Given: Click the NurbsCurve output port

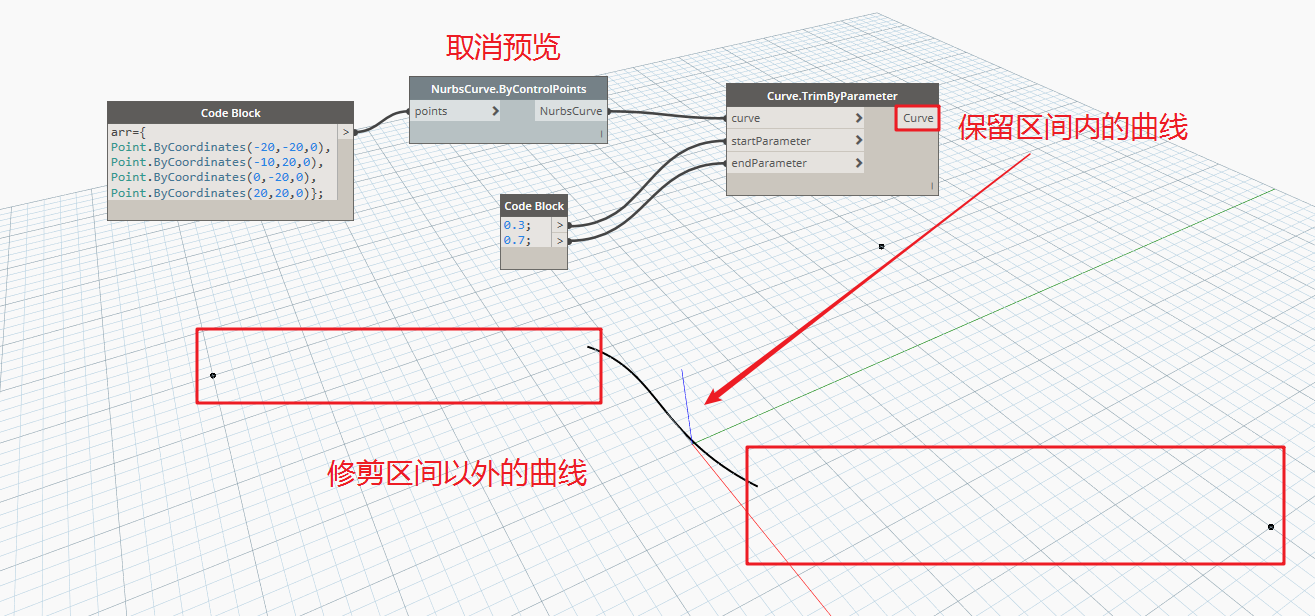Looking at the screenshot, I should (571, 111).
